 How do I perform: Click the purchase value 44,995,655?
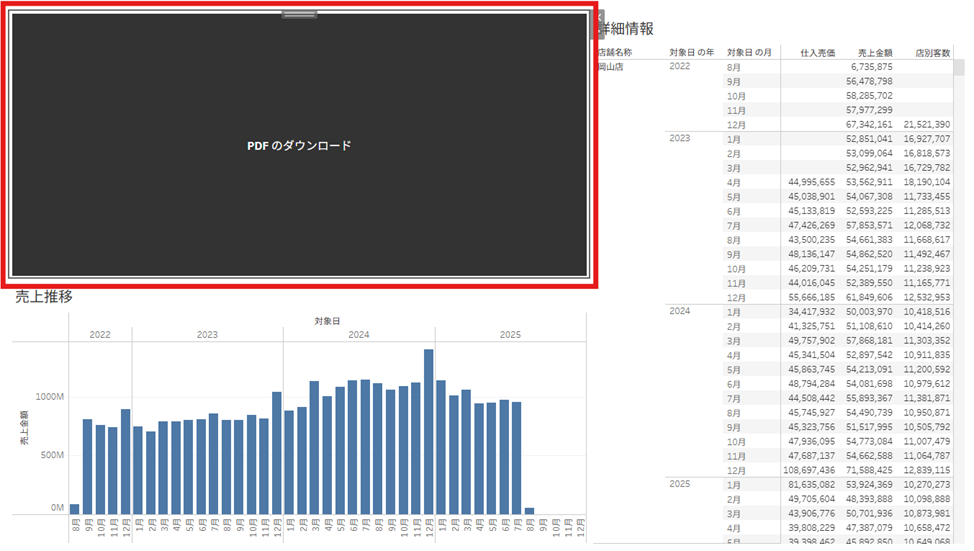pos(812,183)
